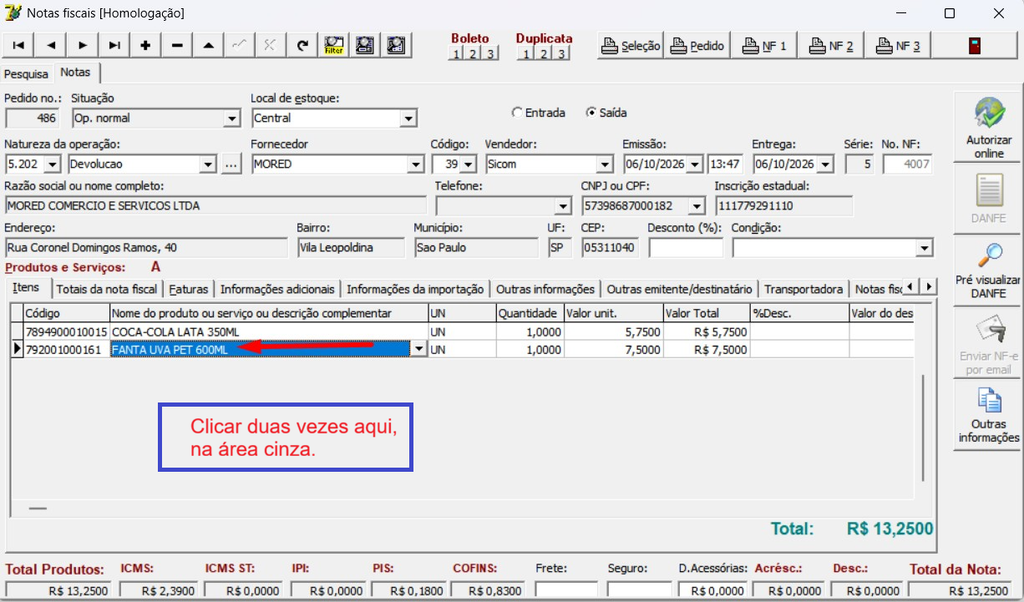Switch to Notas tab
The width and height of the screenshot is (1024, 602).
75,72
